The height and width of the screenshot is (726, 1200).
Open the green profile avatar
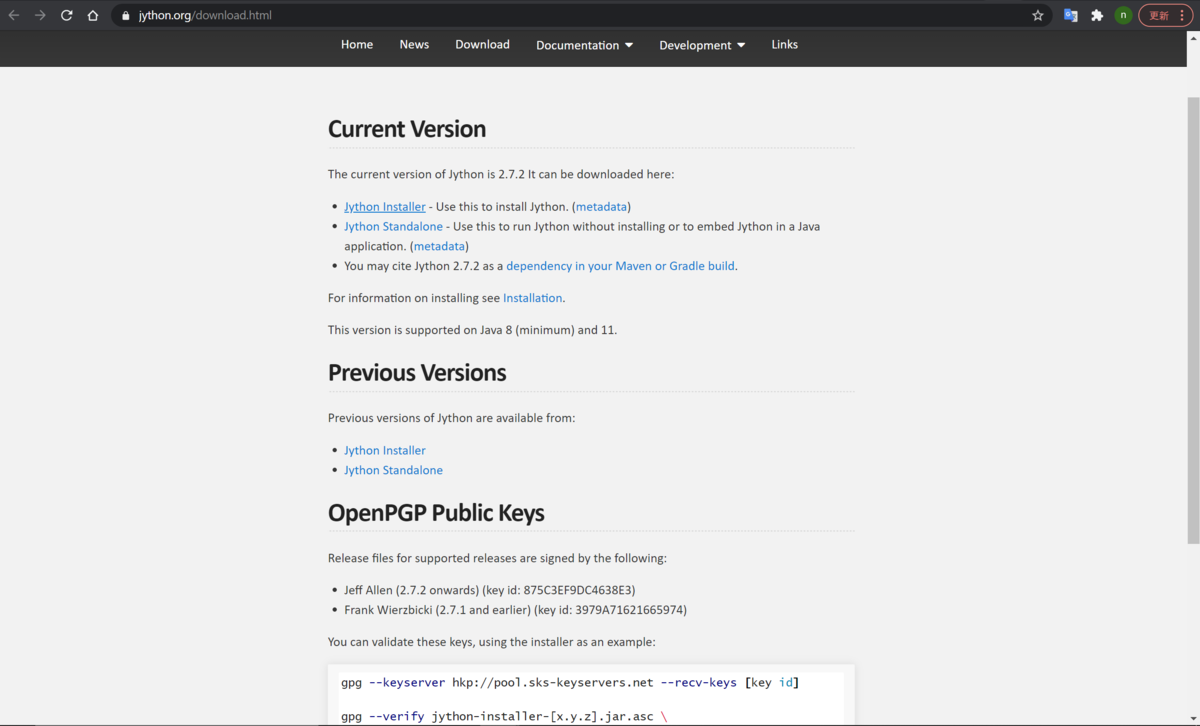click(1123, 15)
